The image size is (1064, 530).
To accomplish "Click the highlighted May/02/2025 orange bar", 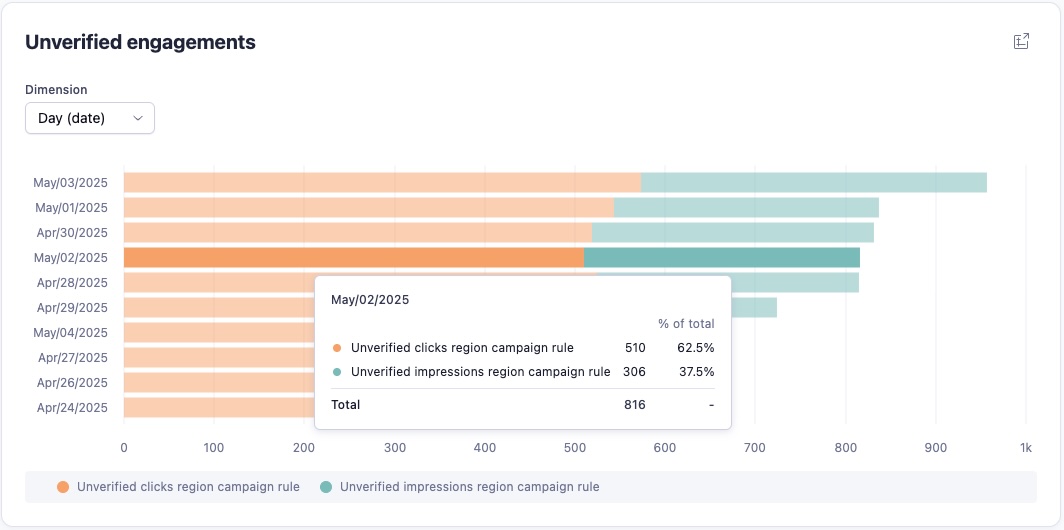I will click(x=354, y=258).
